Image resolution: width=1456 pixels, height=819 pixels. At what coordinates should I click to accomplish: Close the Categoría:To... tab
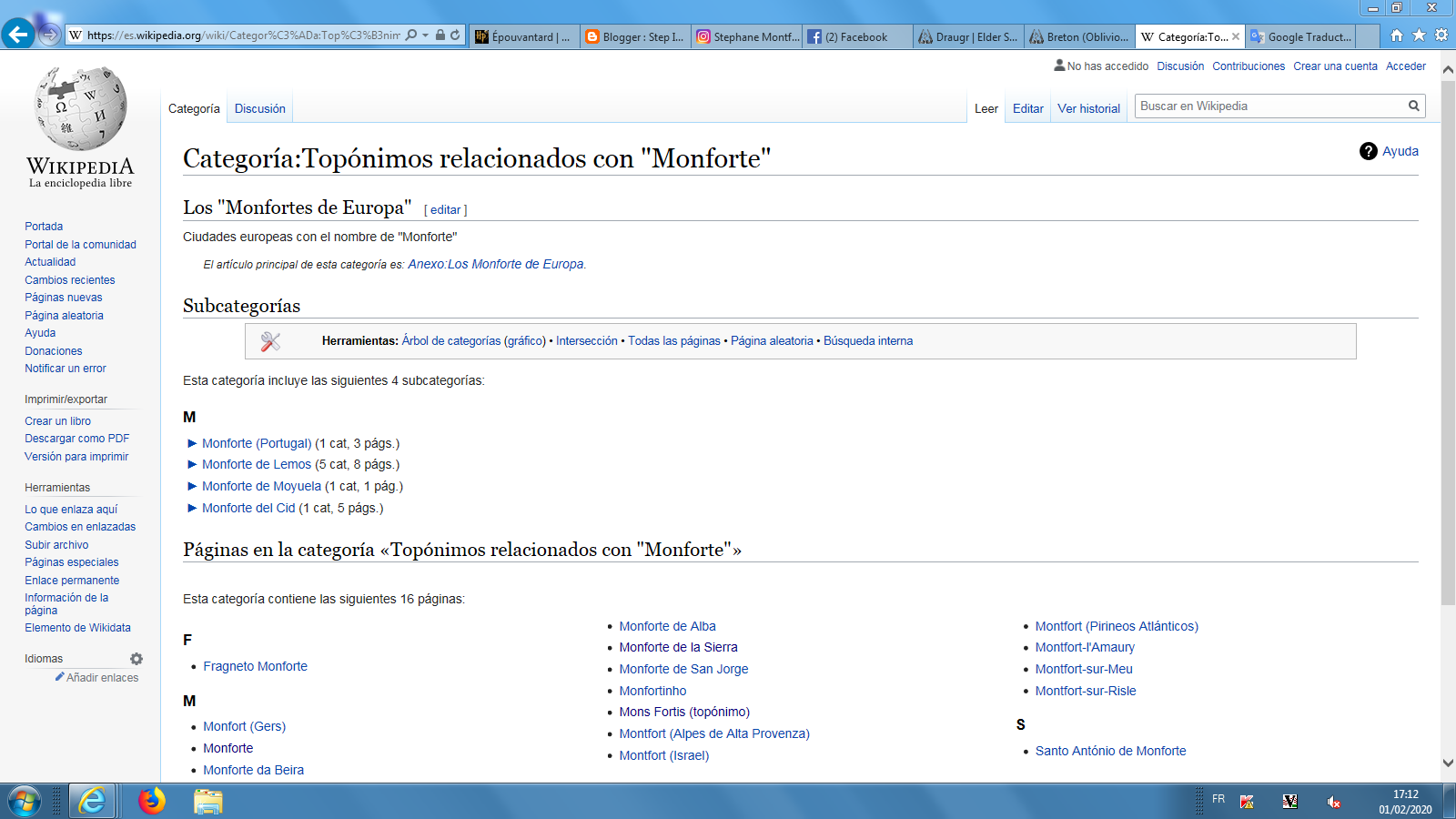tap(1236, 36)
